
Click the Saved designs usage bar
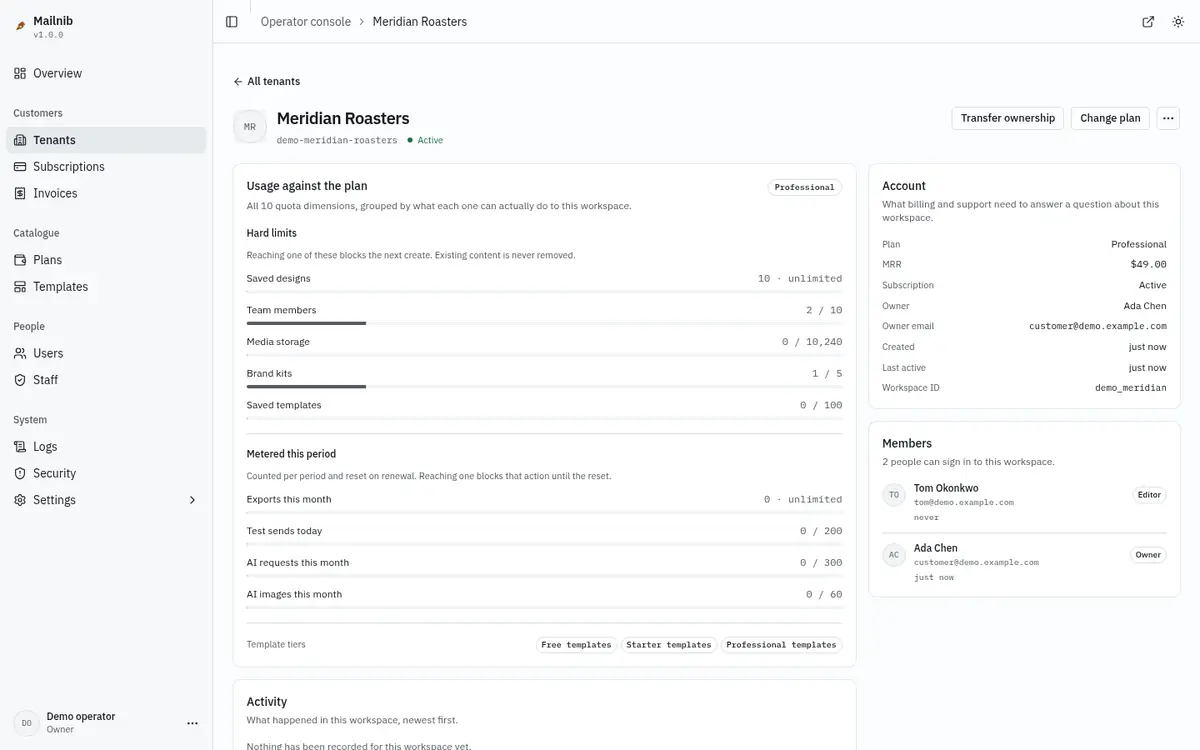tap(544, 291)
